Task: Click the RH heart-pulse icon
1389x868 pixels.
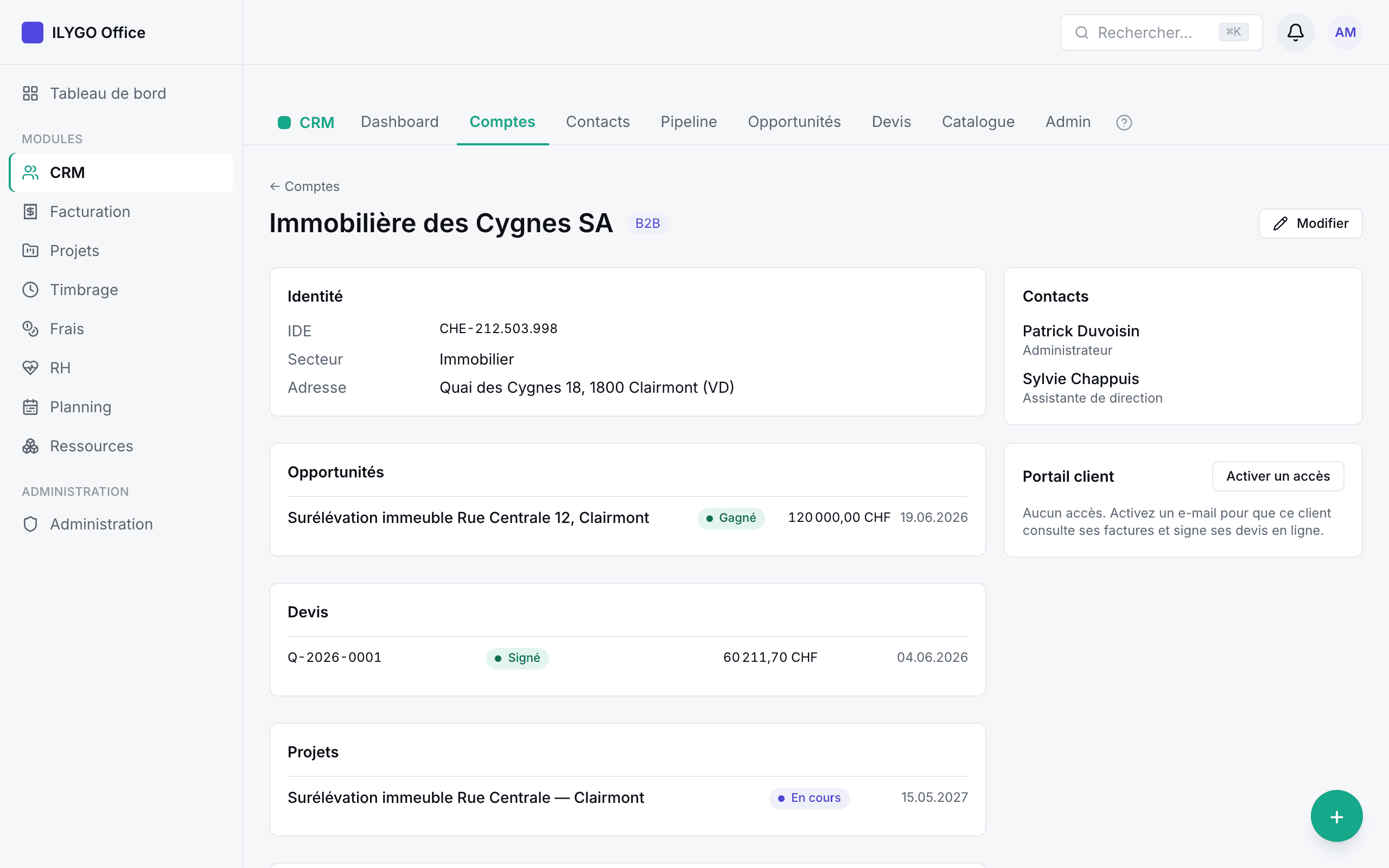Action: pos(30,368)
